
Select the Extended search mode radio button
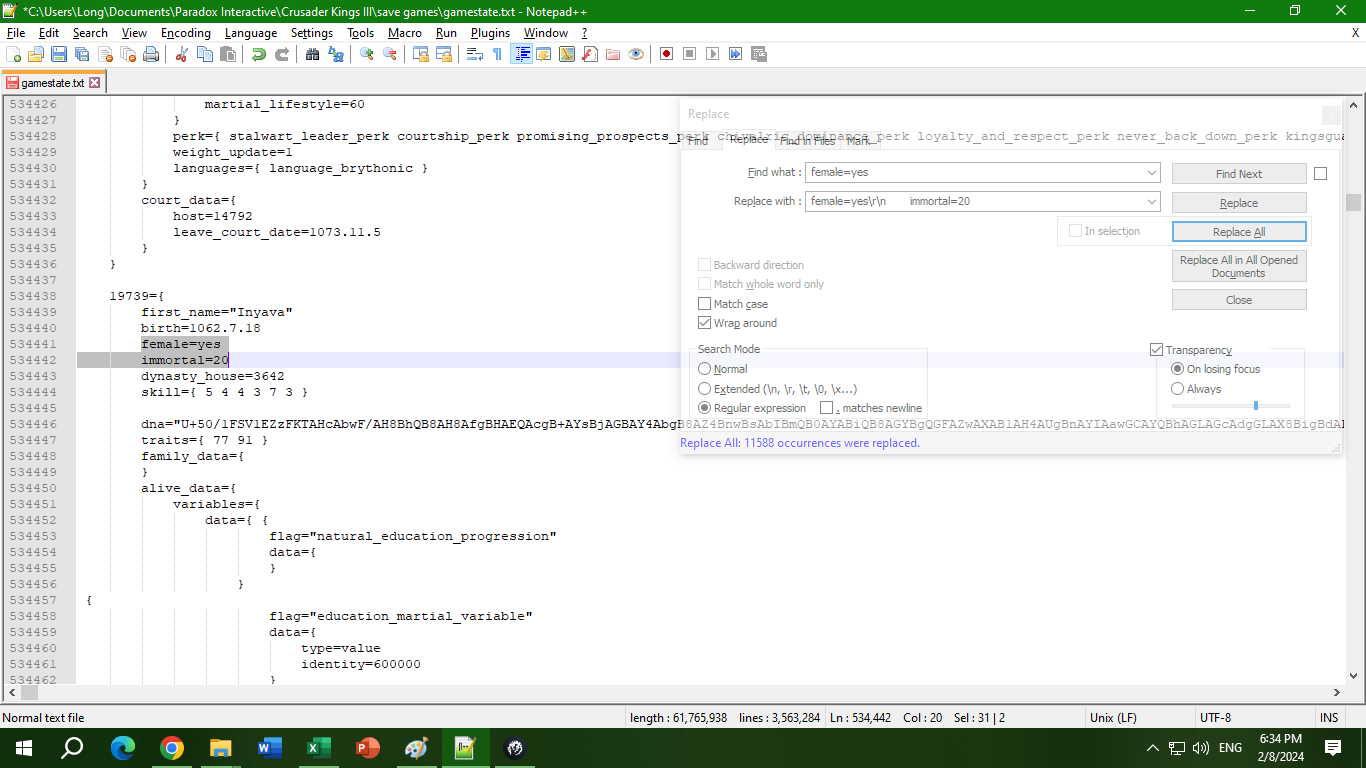(x=705, y=389)
